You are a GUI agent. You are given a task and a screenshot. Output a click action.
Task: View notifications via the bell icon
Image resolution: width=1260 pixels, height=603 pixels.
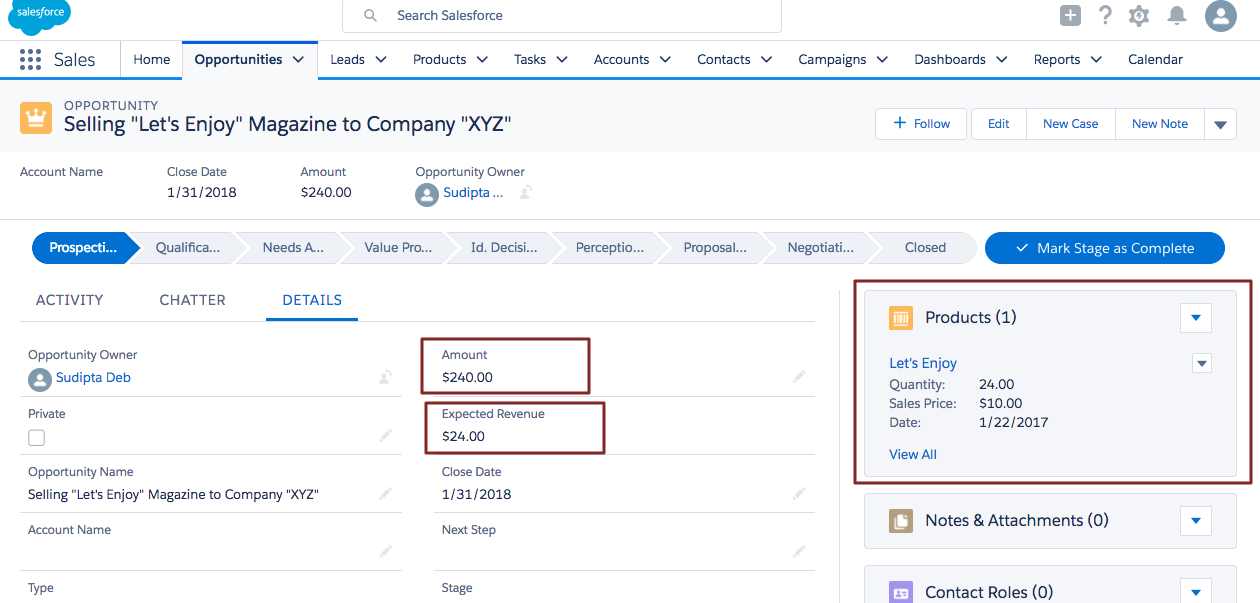(x=1176, y=15)
